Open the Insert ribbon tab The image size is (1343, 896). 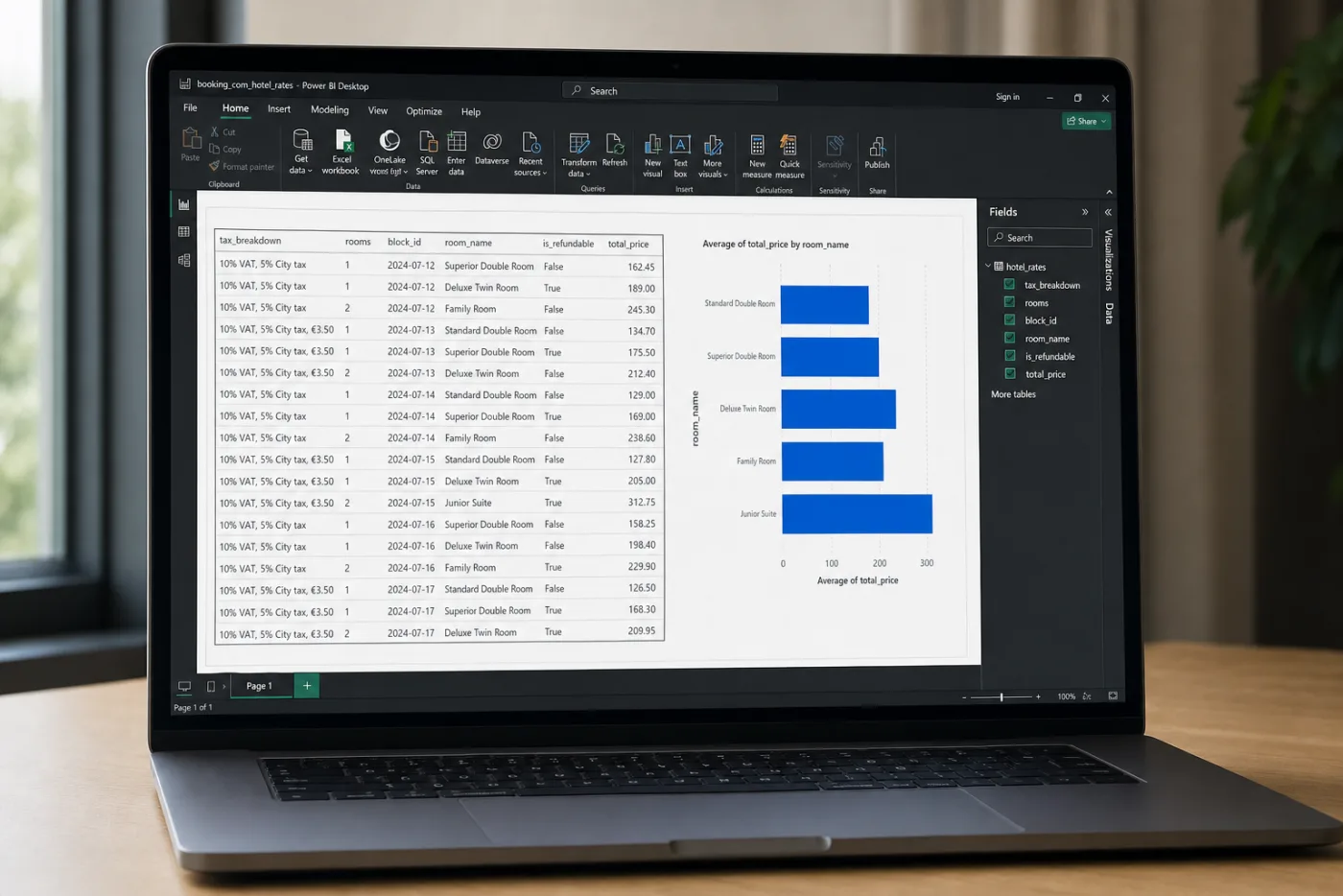click(279, 109)
